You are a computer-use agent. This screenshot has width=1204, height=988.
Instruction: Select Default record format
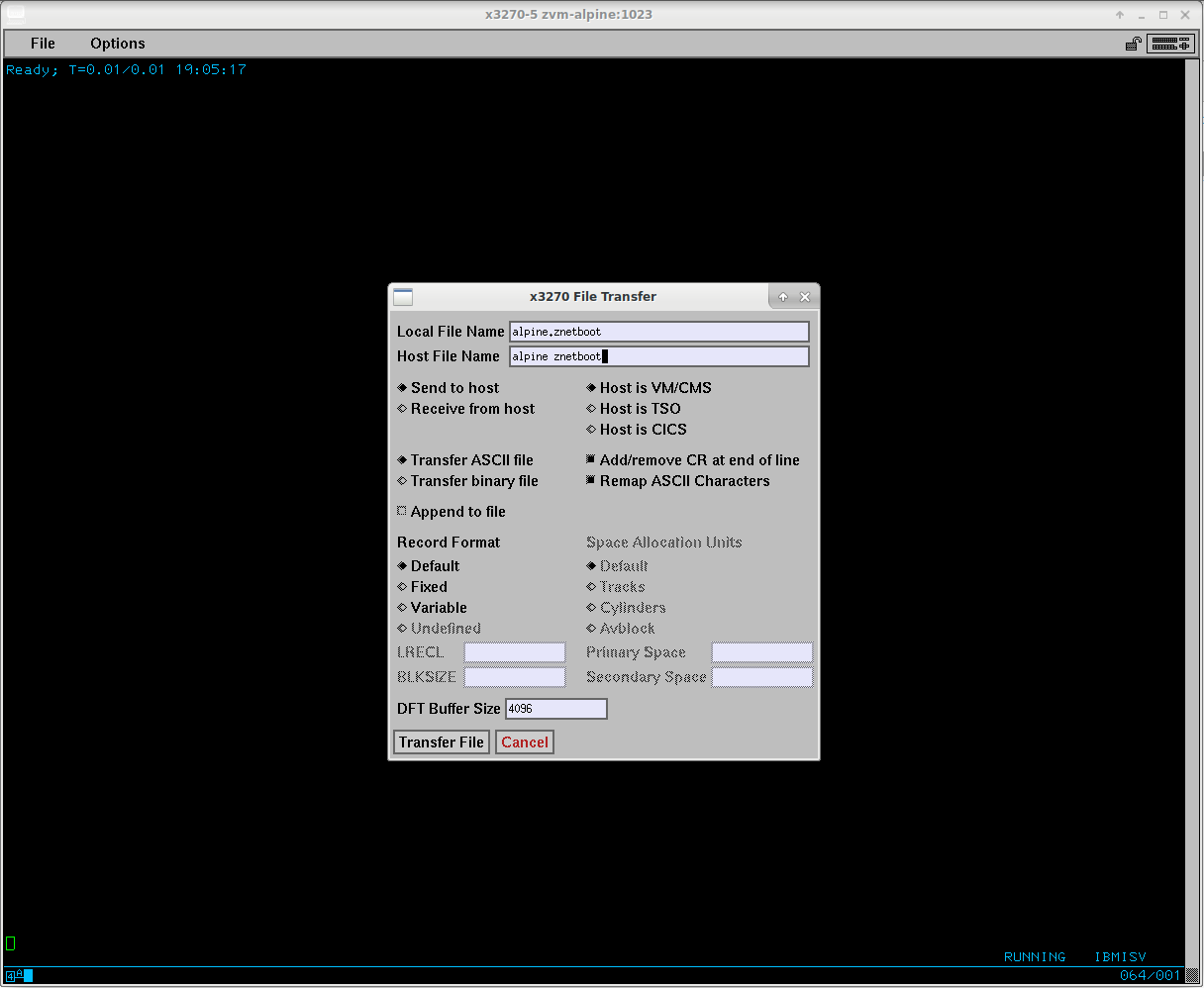click(x=429, y=566)
